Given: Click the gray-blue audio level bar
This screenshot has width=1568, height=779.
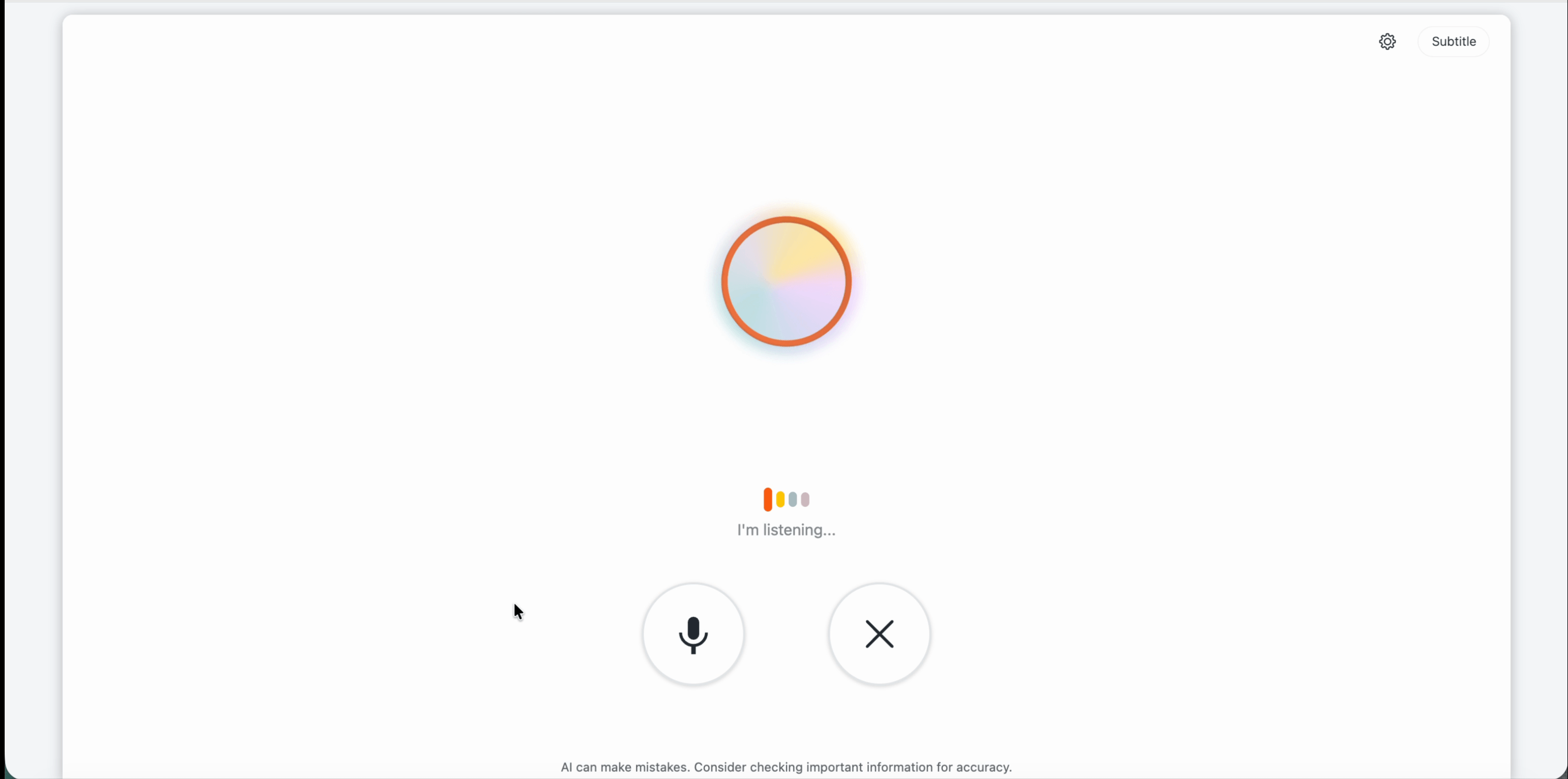Looking at the screenshot, I should tap(792, 500).
